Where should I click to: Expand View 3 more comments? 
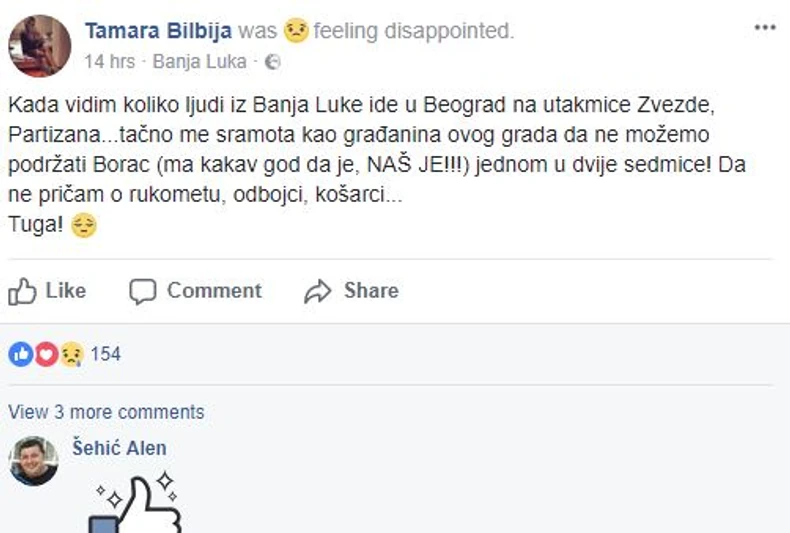(x=106, y=412)
